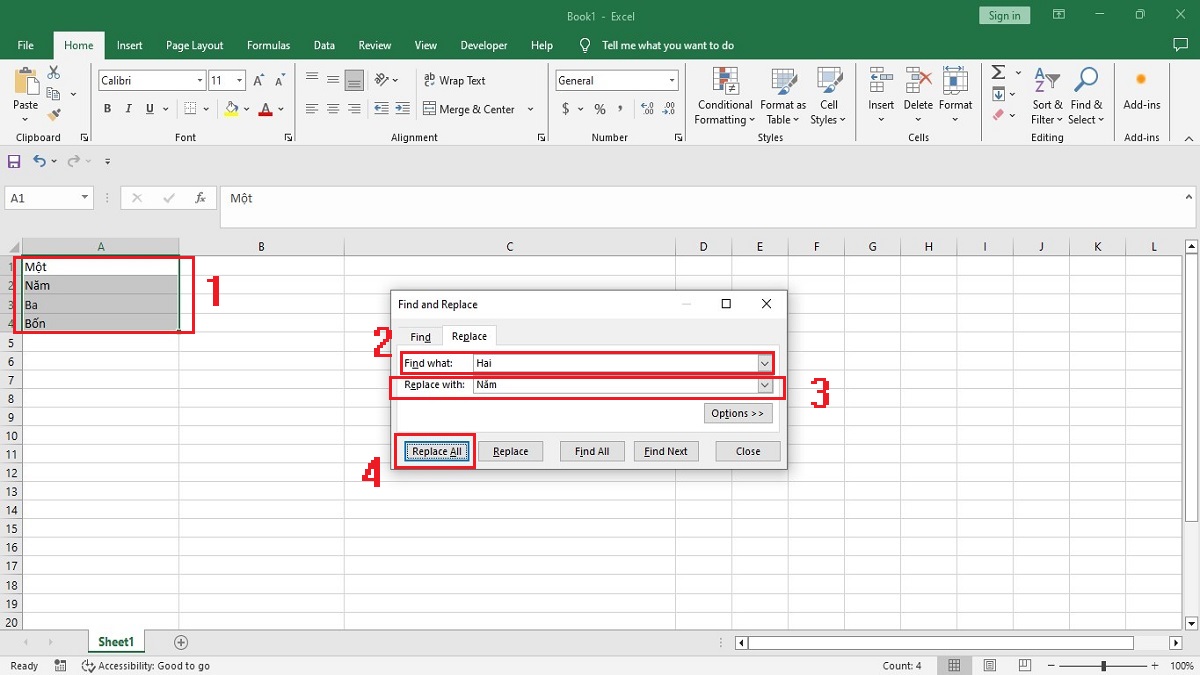1200x675 pixels.
Task: Switch to the Insert ribbon tab
Action: 129,45
